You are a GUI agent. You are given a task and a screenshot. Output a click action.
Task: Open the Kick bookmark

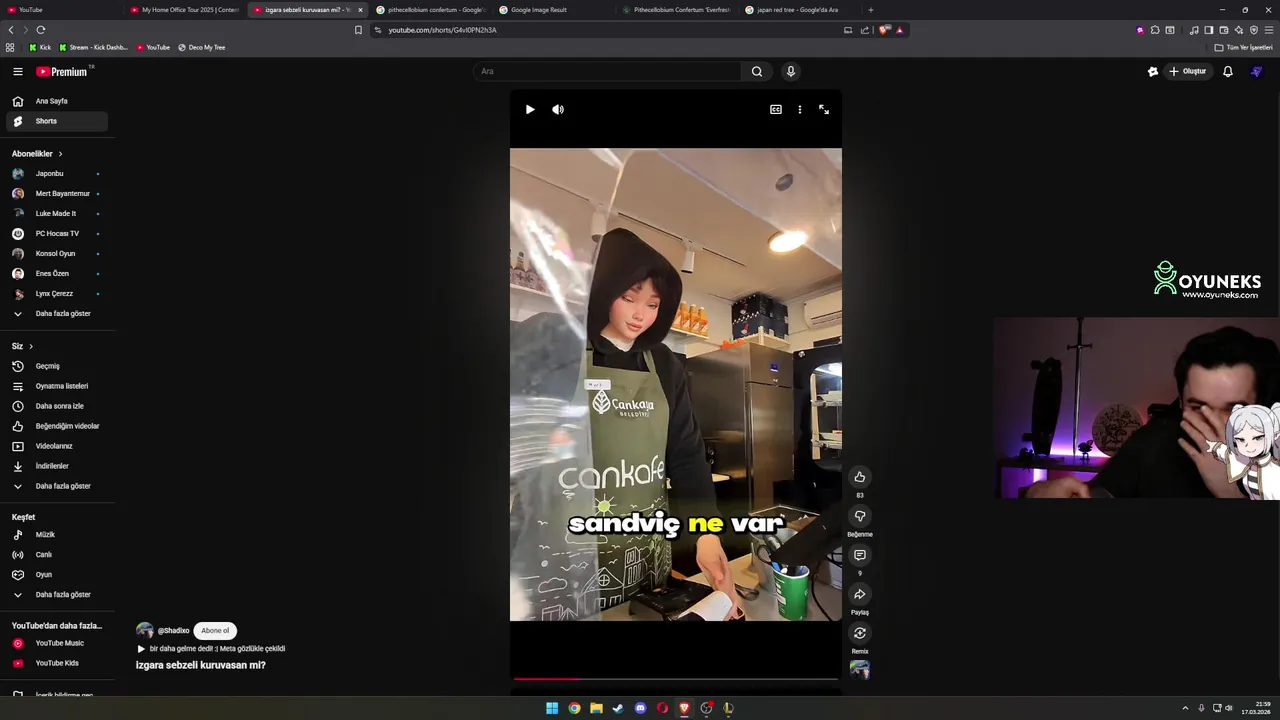(40, 47)
